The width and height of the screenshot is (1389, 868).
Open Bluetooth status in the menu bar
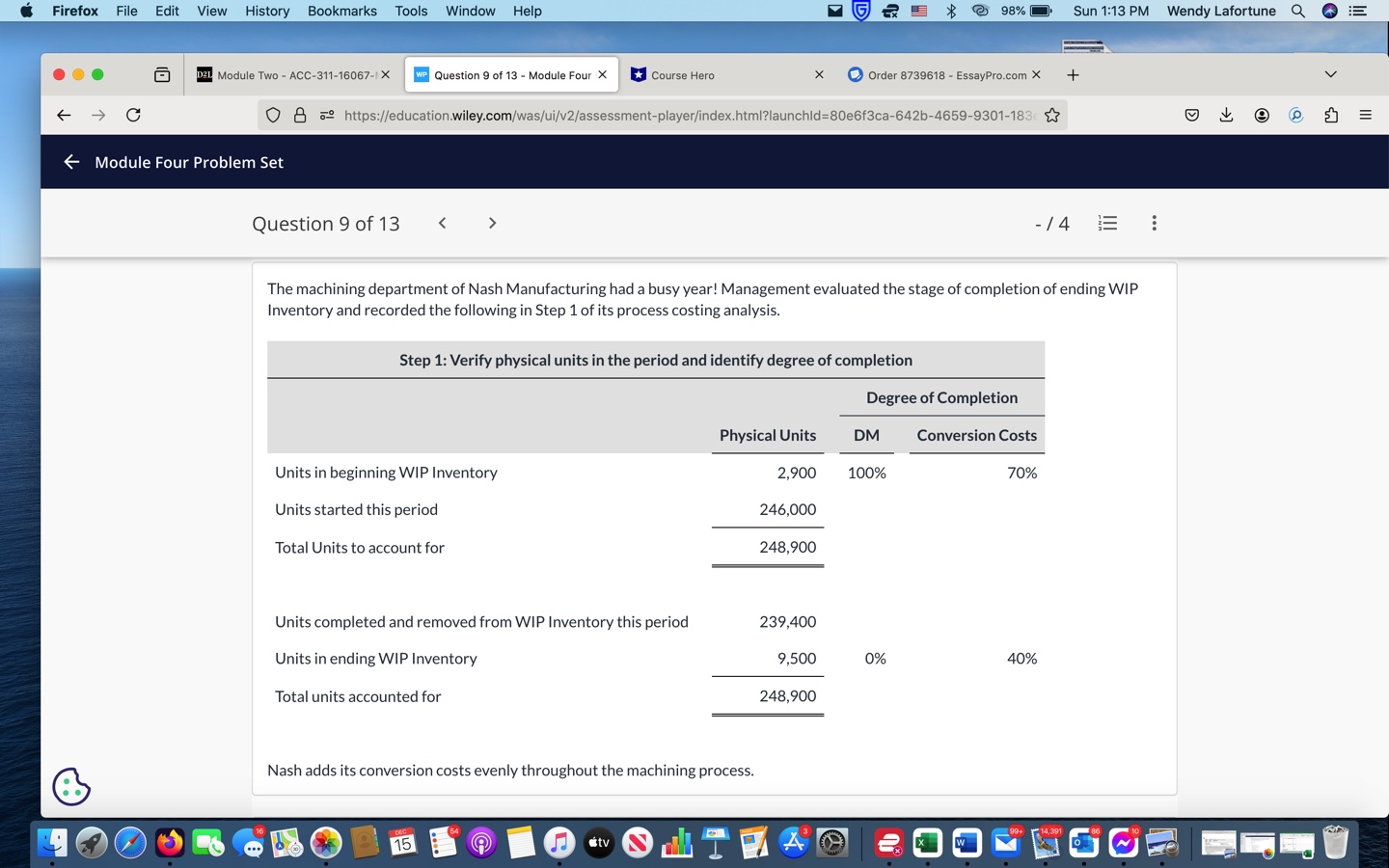[x=951, y=11]
